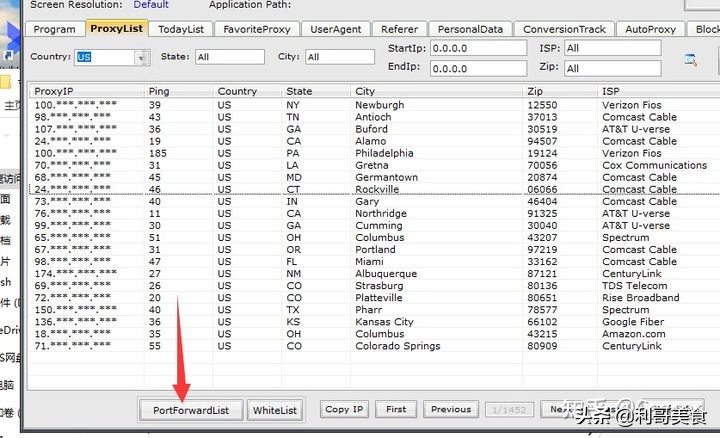
Task: Click the EndIp input field
Action: pos(478,69)
